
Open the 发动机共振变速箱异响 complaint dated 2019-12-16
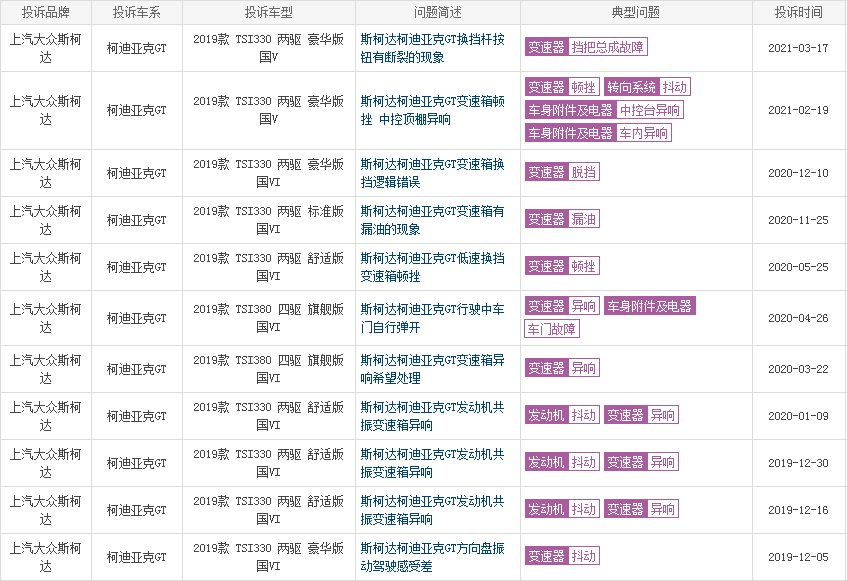[432, 510]
